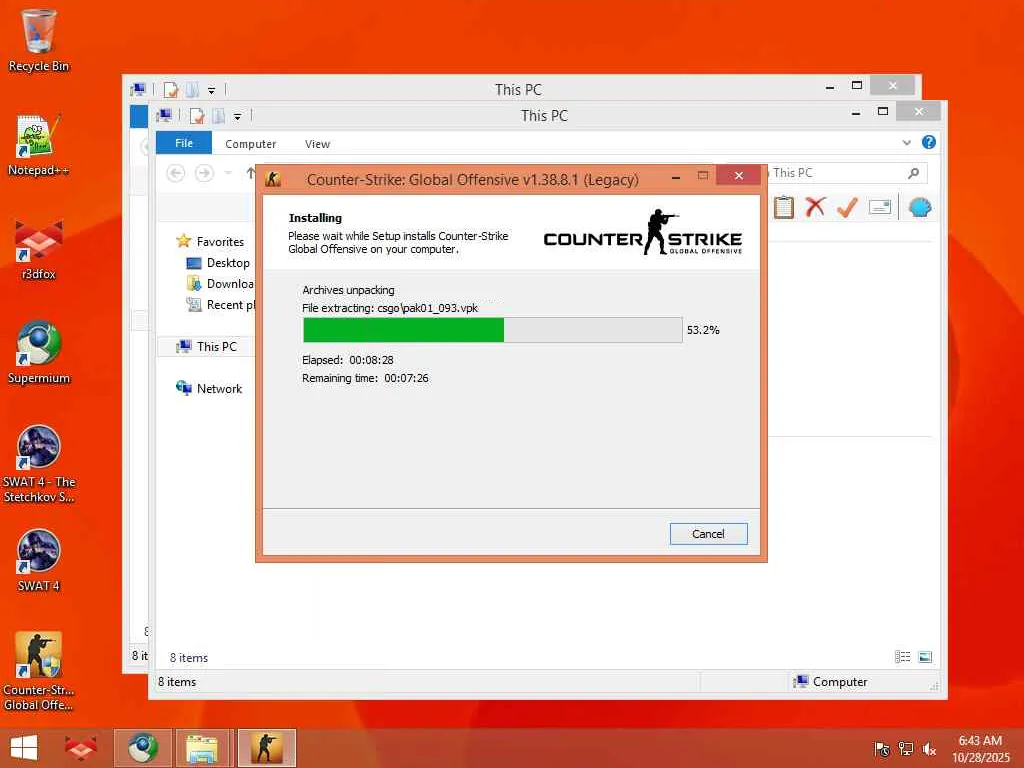Open quick access dropdown in back This PC window
Viewport: 1024px width, 768px height.
click(212, 91)
